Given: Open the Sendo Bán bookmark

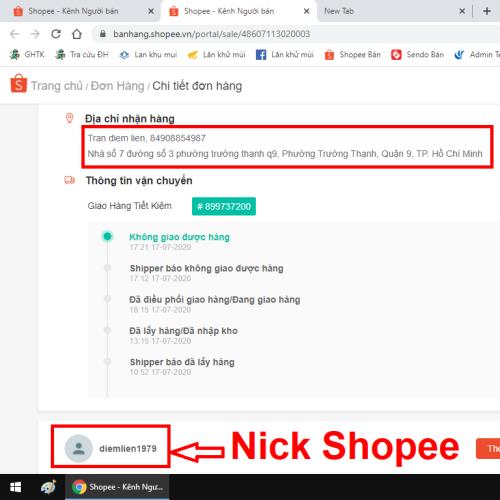Looking at the screenshot, I should 417,54.
